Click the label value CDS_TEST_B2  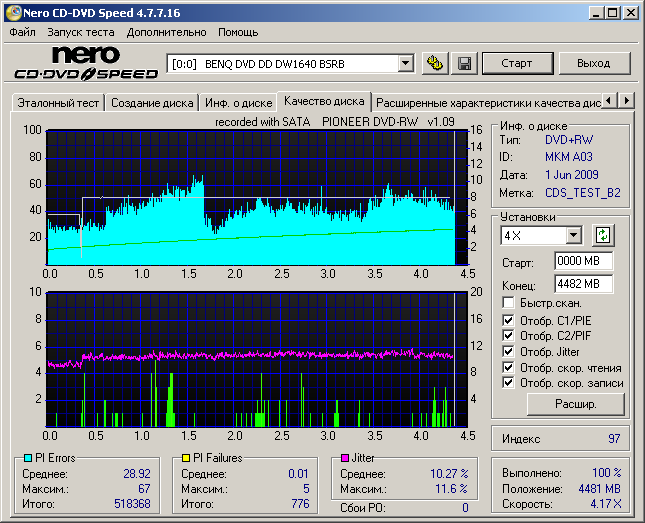point(582,193)
